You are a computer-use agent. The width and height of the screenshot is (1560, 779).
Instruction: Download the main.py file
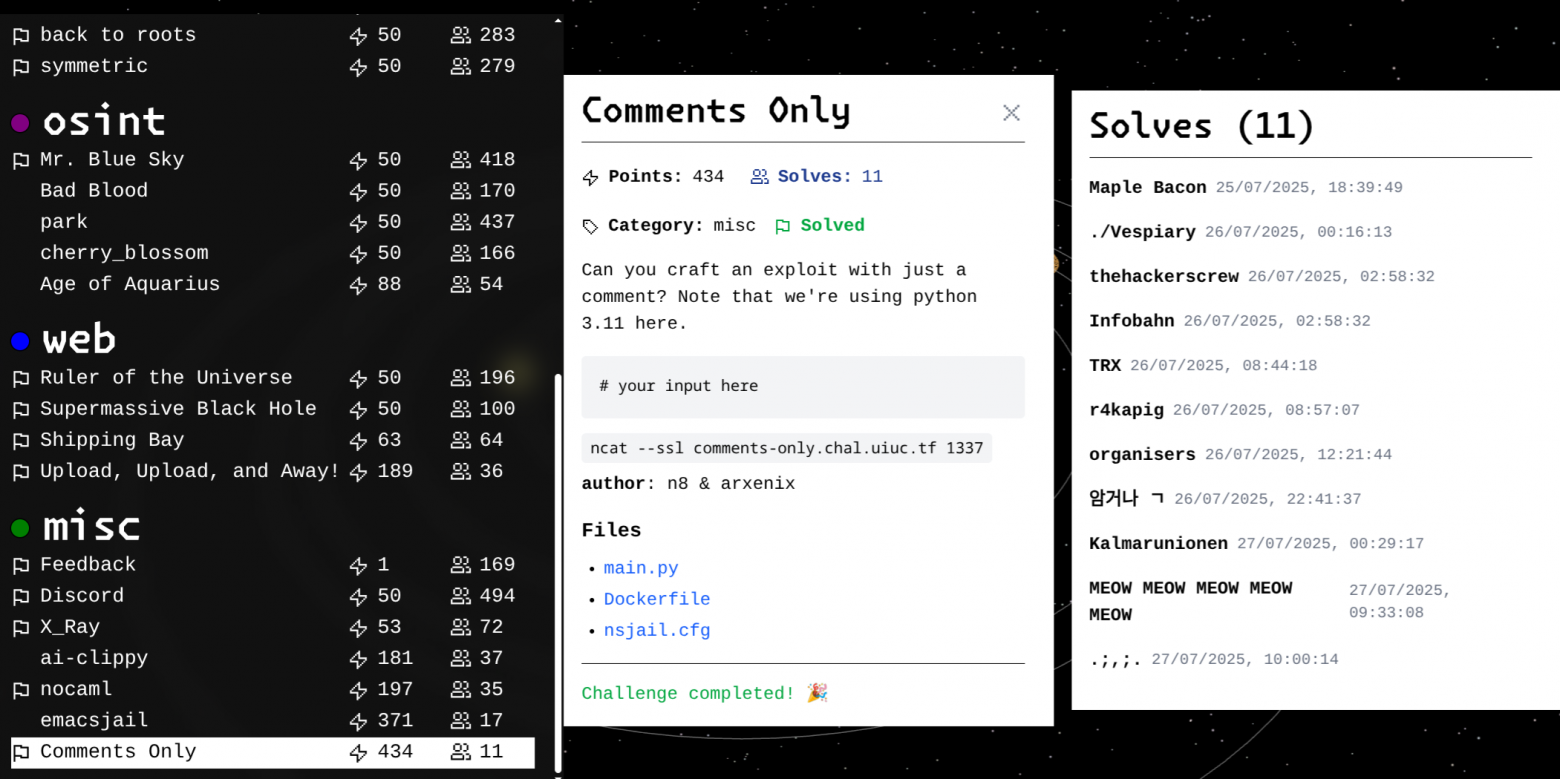point(641,568)
